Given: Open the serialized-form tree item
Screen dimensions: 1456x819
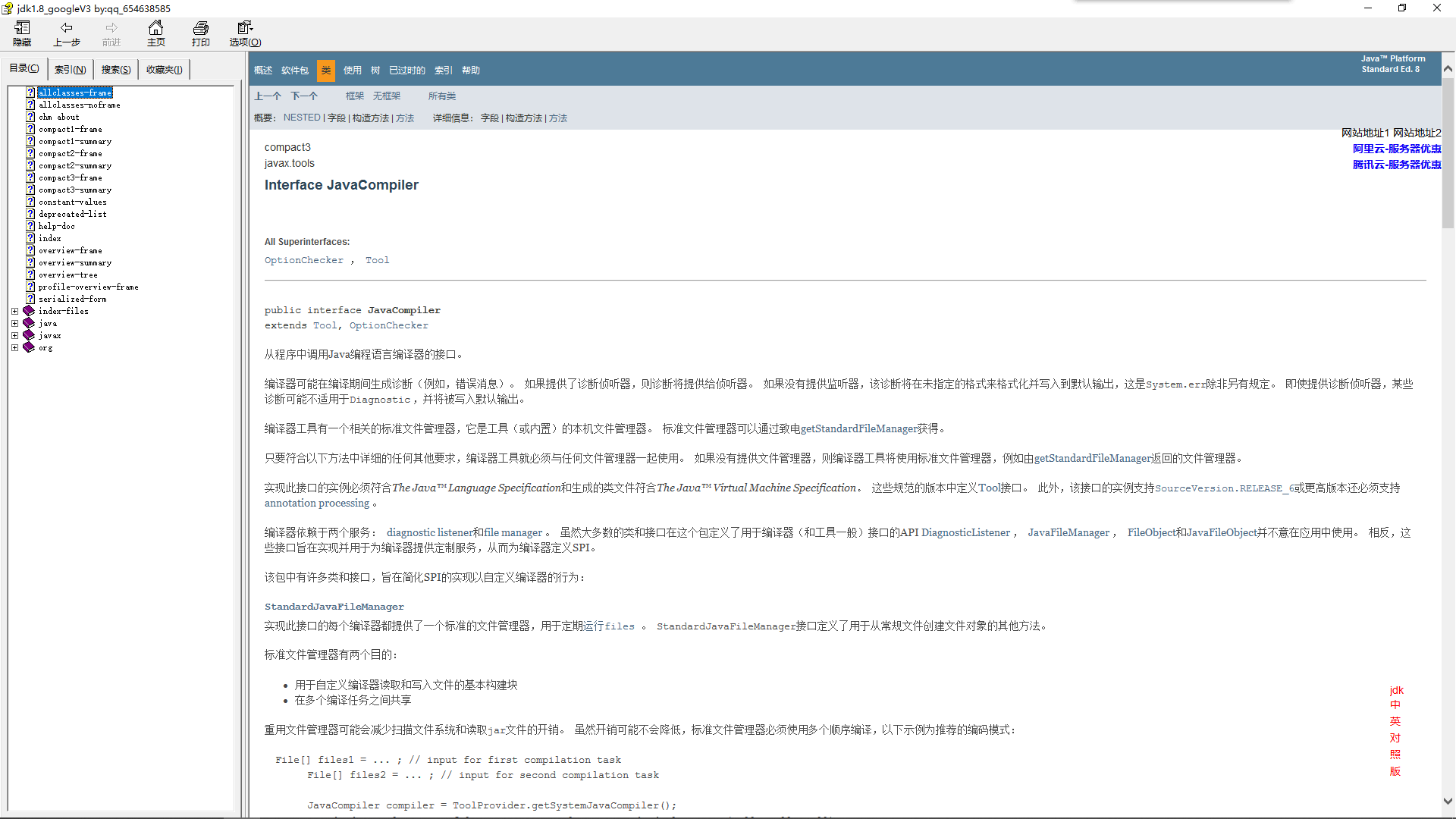Looking at the screenshot, I should (x=72, y=299).
